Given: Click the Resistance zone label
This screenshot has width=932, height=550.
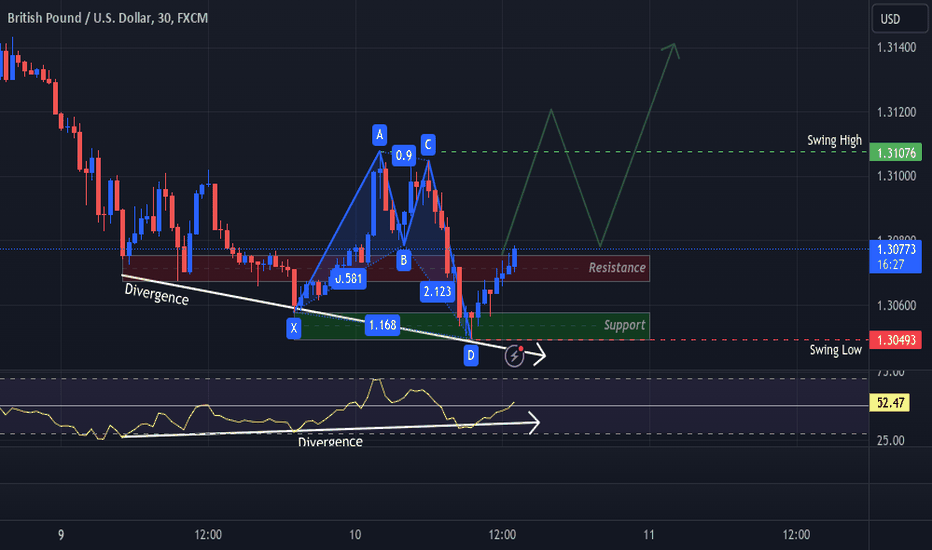Looking at the screenshot, I should point(617,268).
